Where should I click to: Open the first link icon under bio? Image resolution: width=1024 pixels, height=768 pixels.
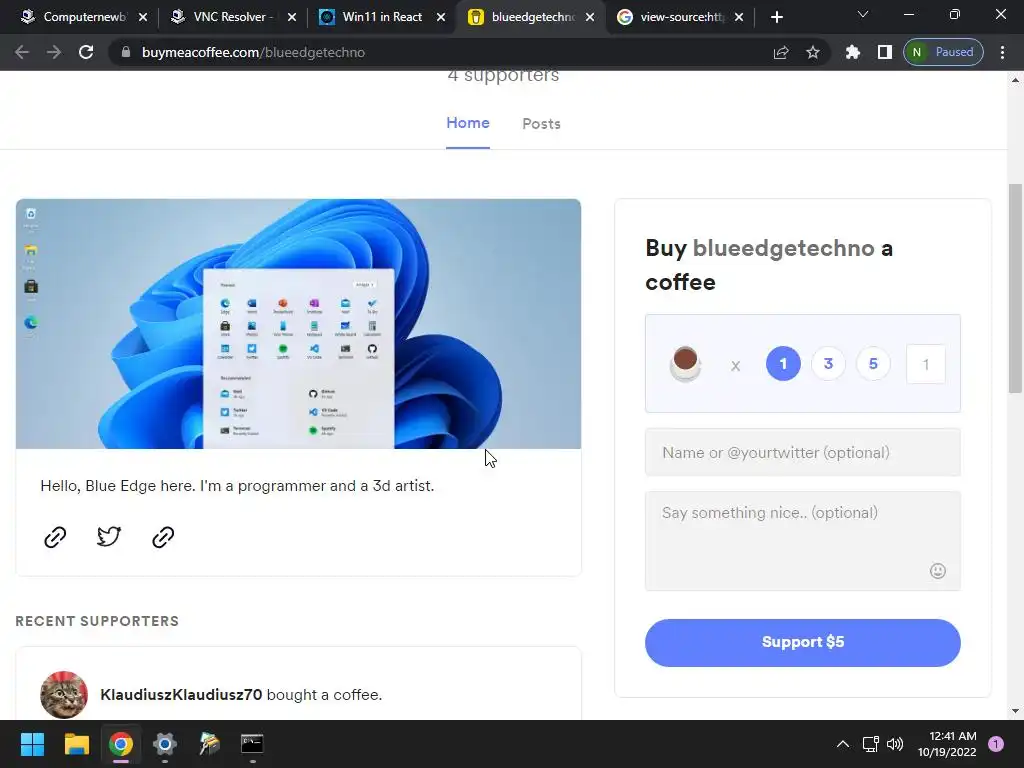(x=55, y=537)
